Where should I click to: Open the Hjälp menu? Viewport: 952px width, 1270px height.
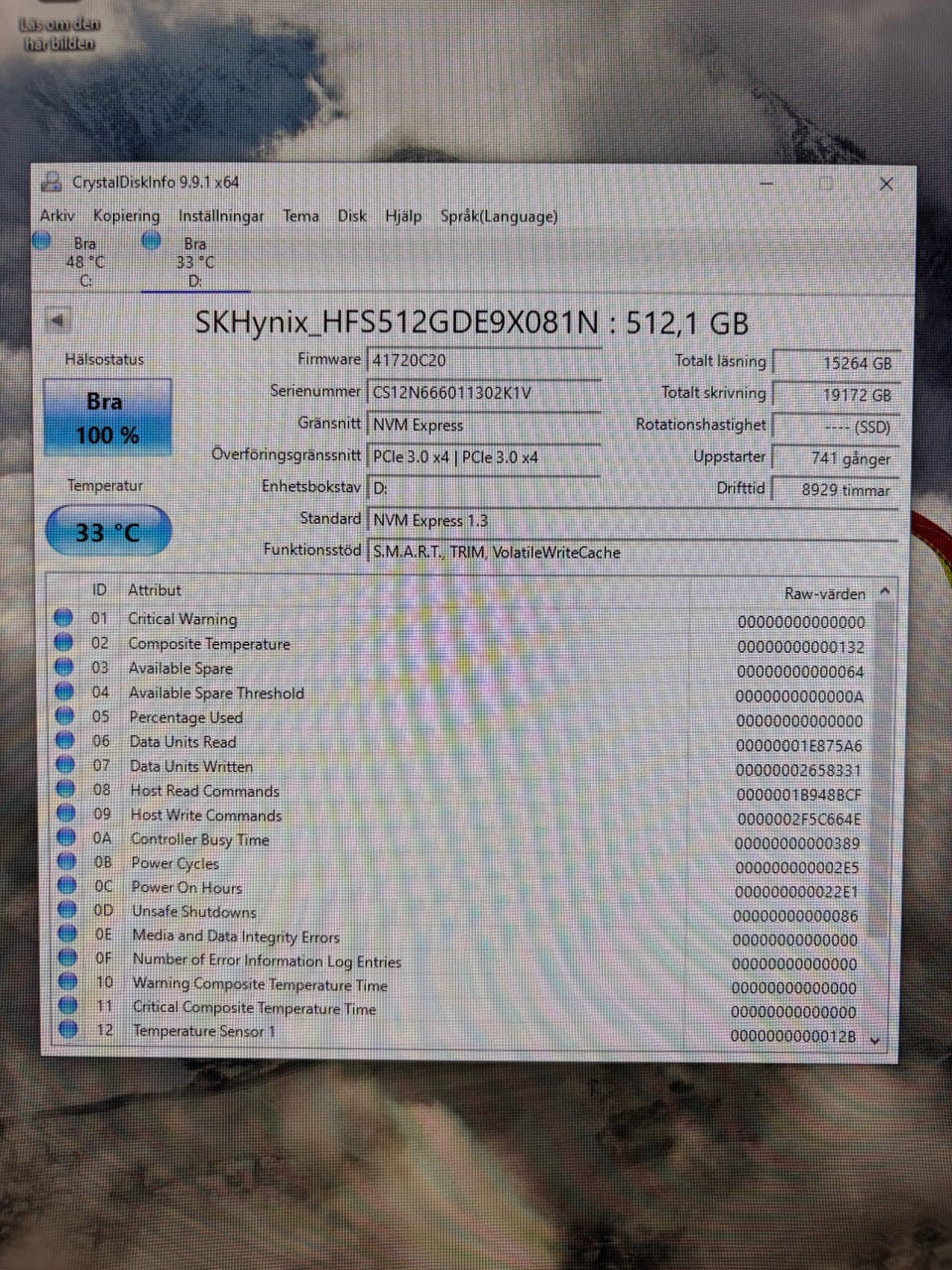pos(403,215)
